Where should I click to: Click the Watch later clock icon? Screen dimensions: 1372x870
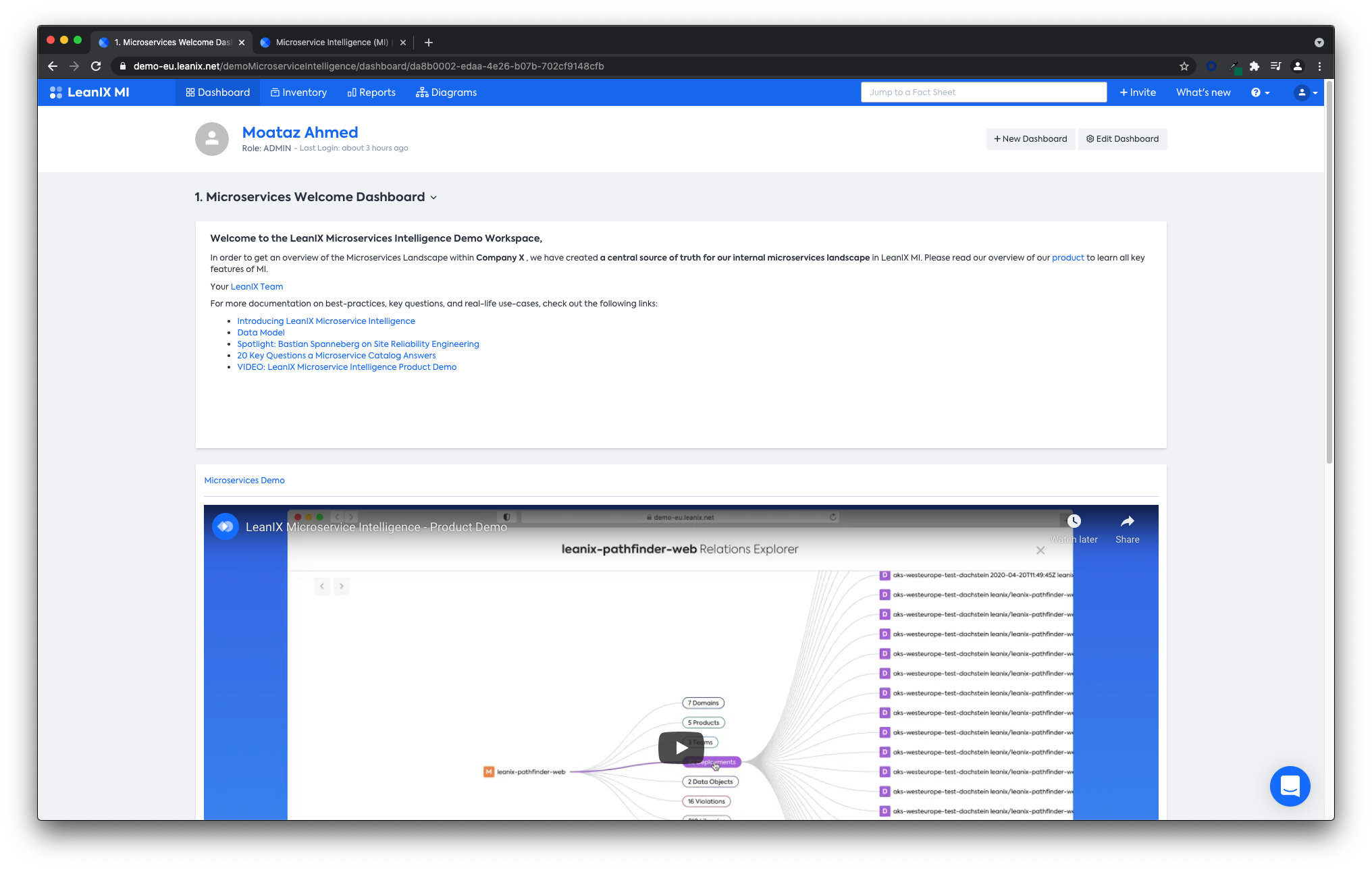point(1074,521)
